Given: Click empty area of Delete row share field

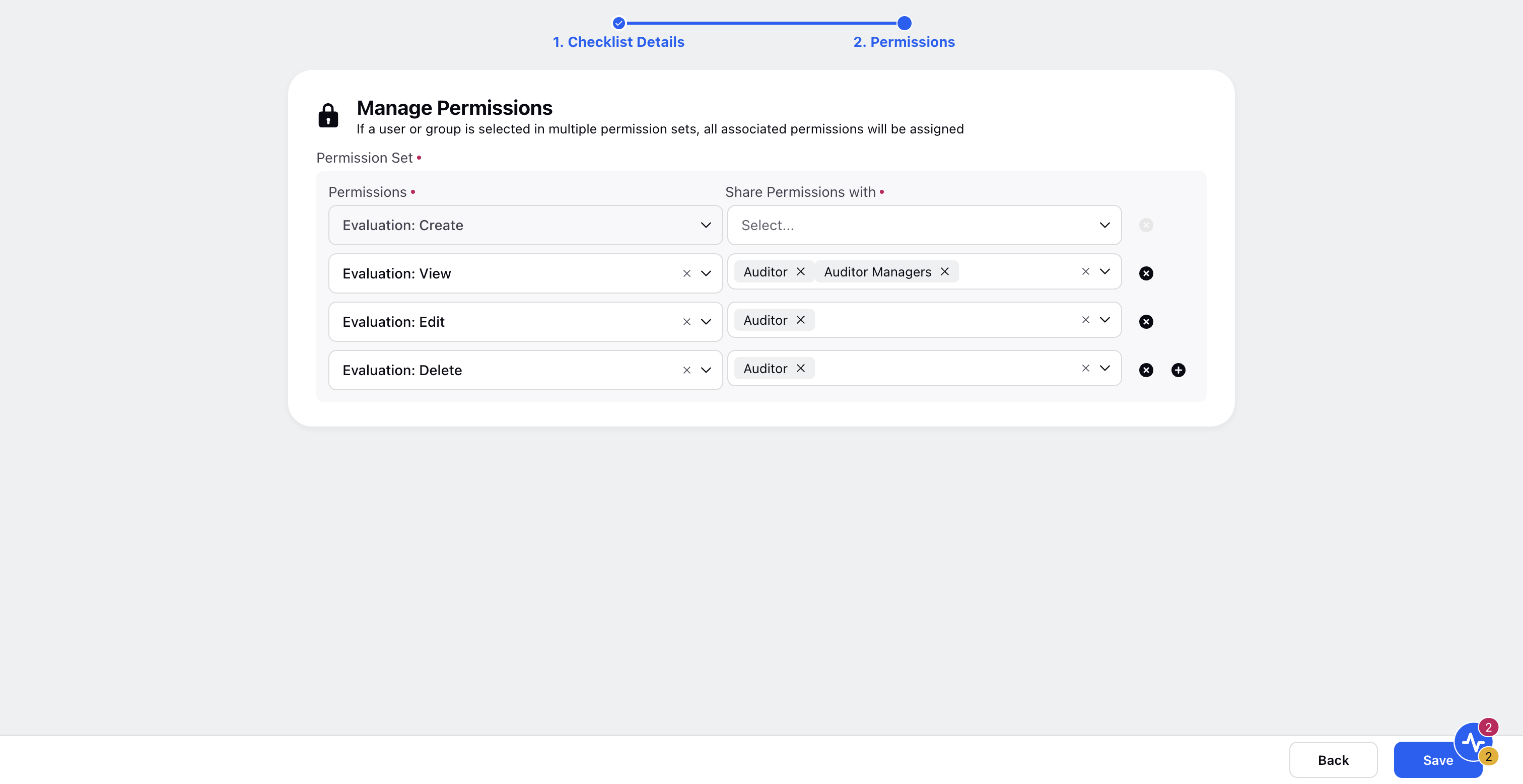Looking at the screenshot, I should point(946,369).
